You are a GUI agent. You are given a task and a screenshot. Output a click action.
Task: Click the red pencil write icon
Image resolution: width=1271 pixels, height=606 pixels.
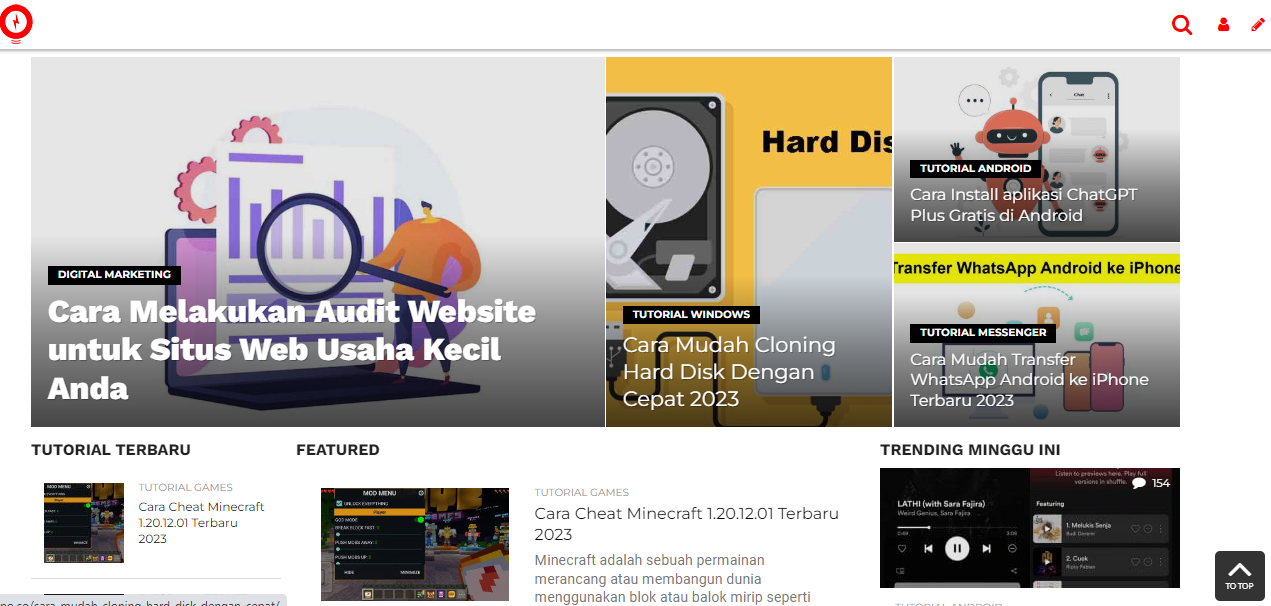click(x=1258, y=25)
